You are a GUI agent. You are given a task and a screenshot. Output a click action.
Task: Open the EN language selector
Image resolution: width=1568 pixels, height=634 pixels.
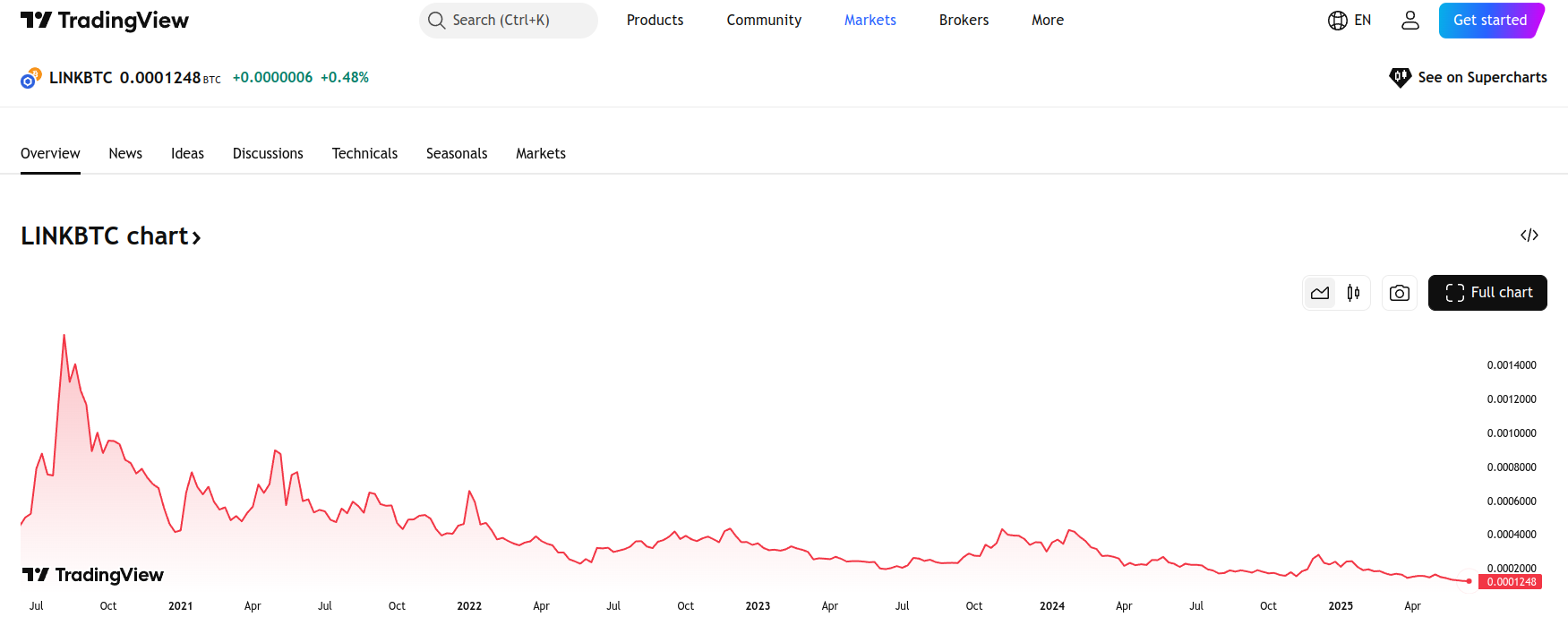1362,21
